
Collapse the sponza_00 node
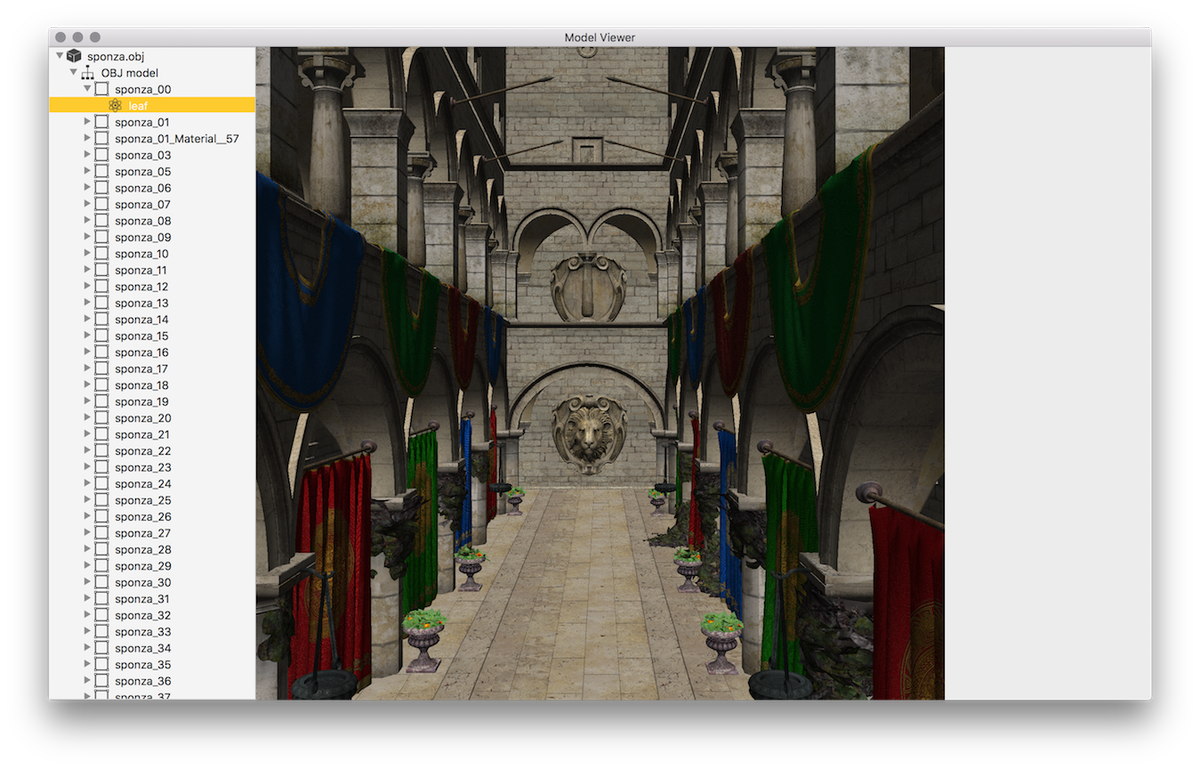click(x=87, y=89)
